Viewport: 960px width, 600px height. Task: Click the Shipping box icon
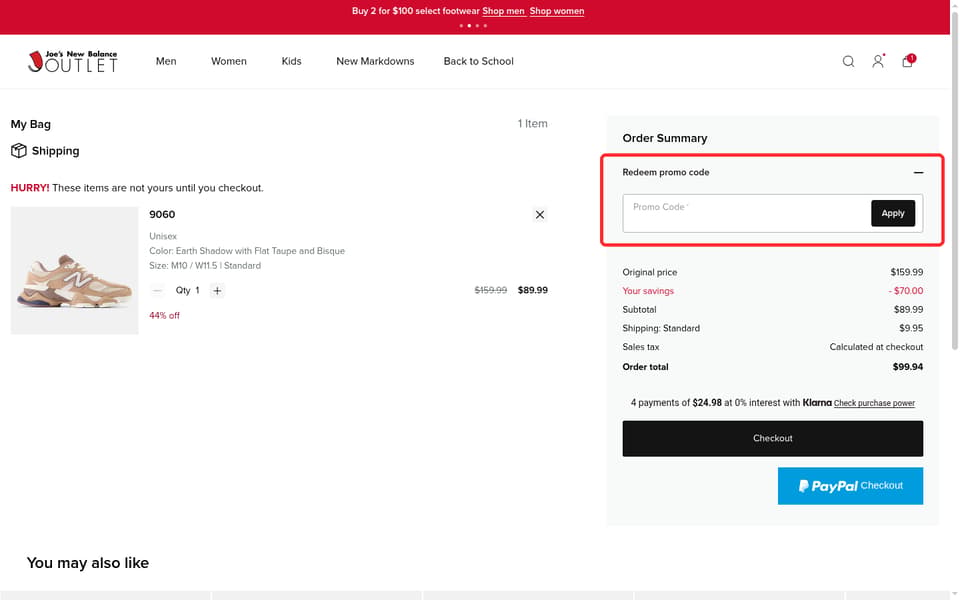click(19, 151)
